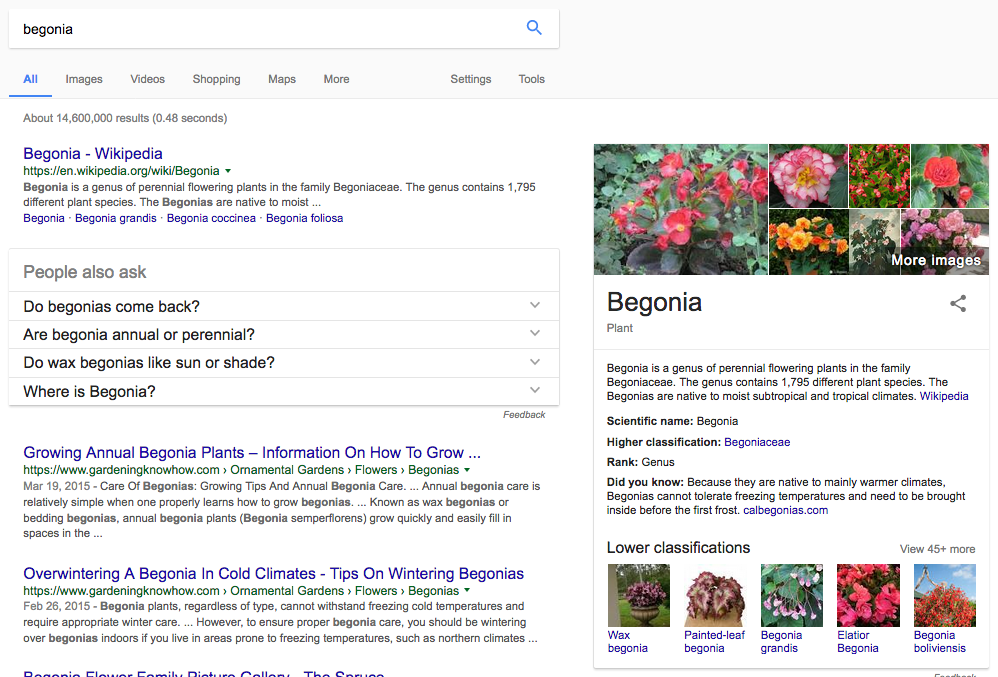Open the Tools menu

[531, 79]
